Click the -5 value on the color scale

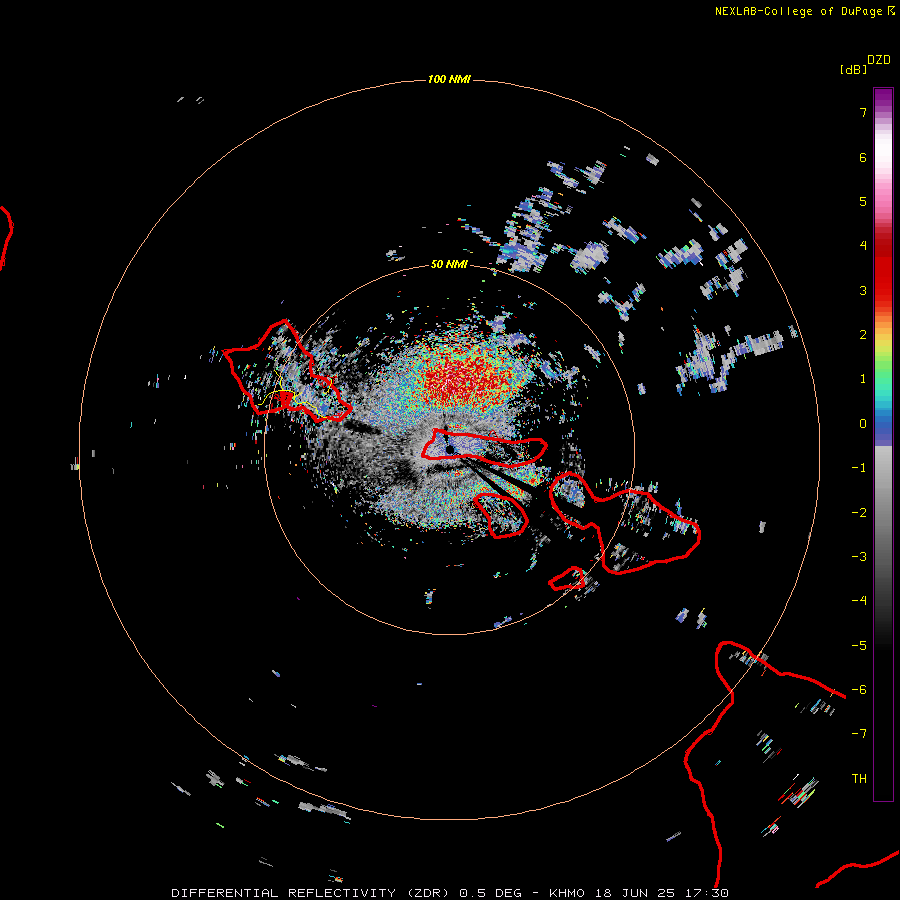click(859, 646)
